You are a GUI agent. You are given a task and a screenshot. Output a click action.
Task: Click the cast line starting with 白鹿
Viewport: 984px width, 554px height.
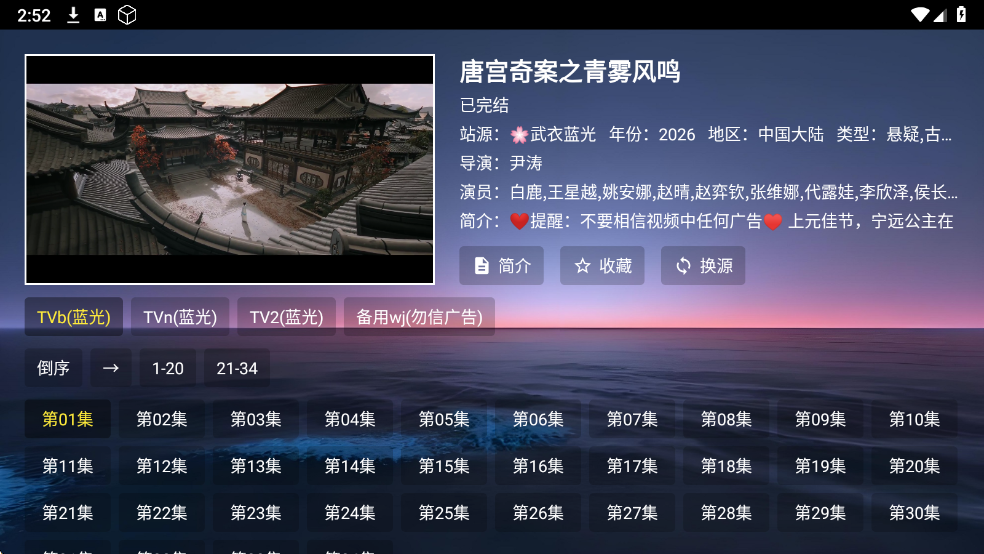[x=709, y=192]
